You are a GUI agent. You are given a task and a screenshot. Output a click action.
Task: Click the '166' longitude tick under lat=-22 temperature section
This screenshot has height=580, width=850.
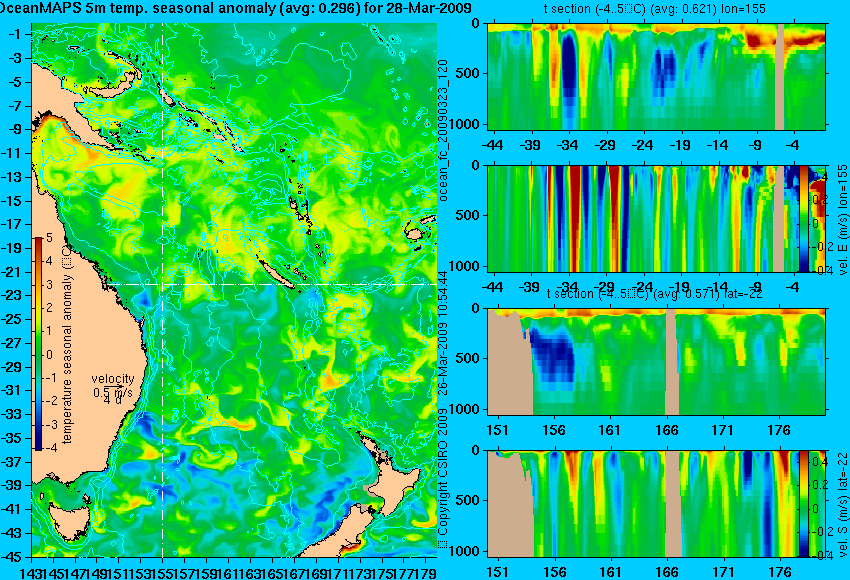[x=667, y=430]
